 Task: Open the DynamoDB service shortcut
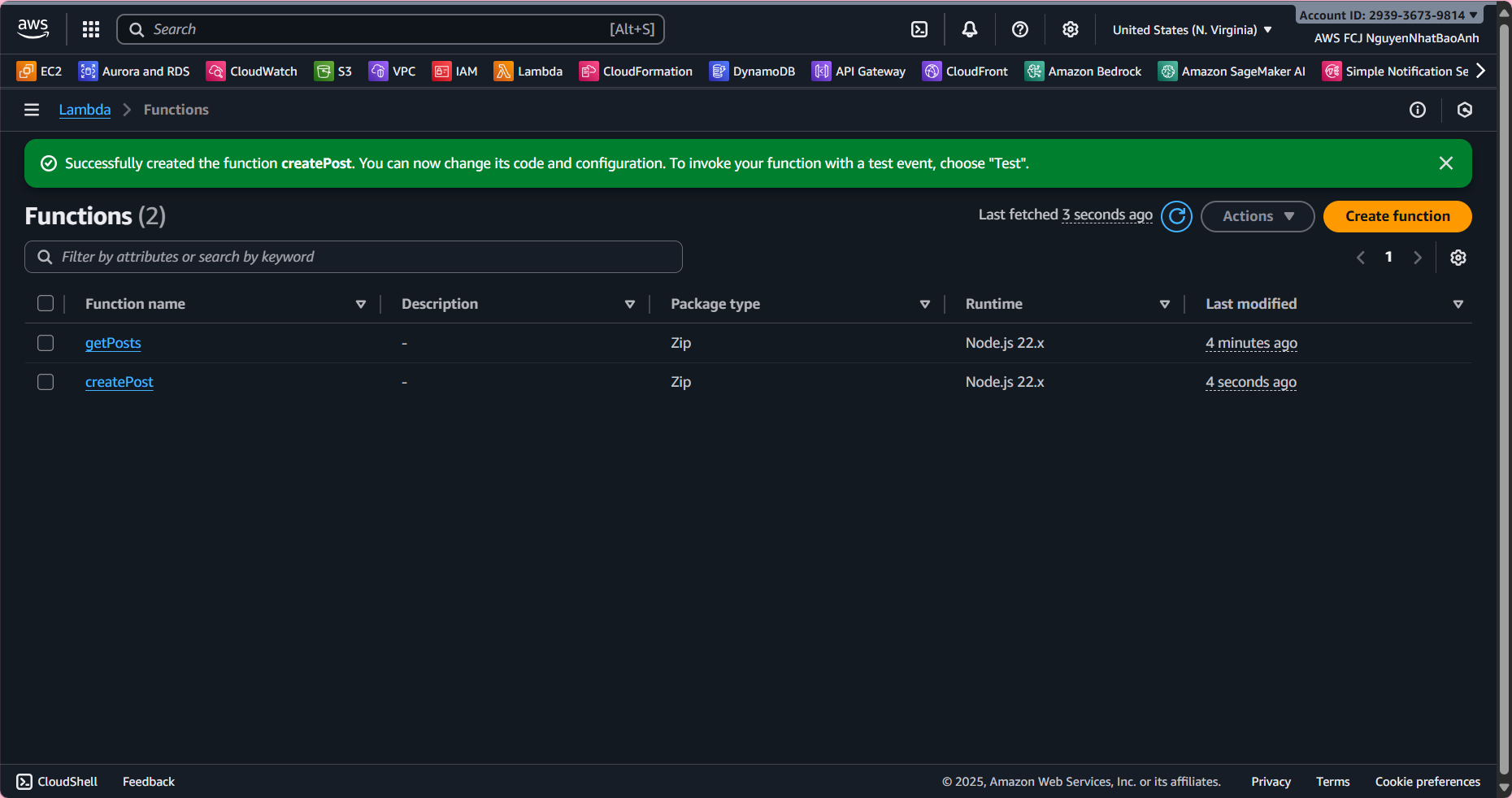tap(752, 72)
